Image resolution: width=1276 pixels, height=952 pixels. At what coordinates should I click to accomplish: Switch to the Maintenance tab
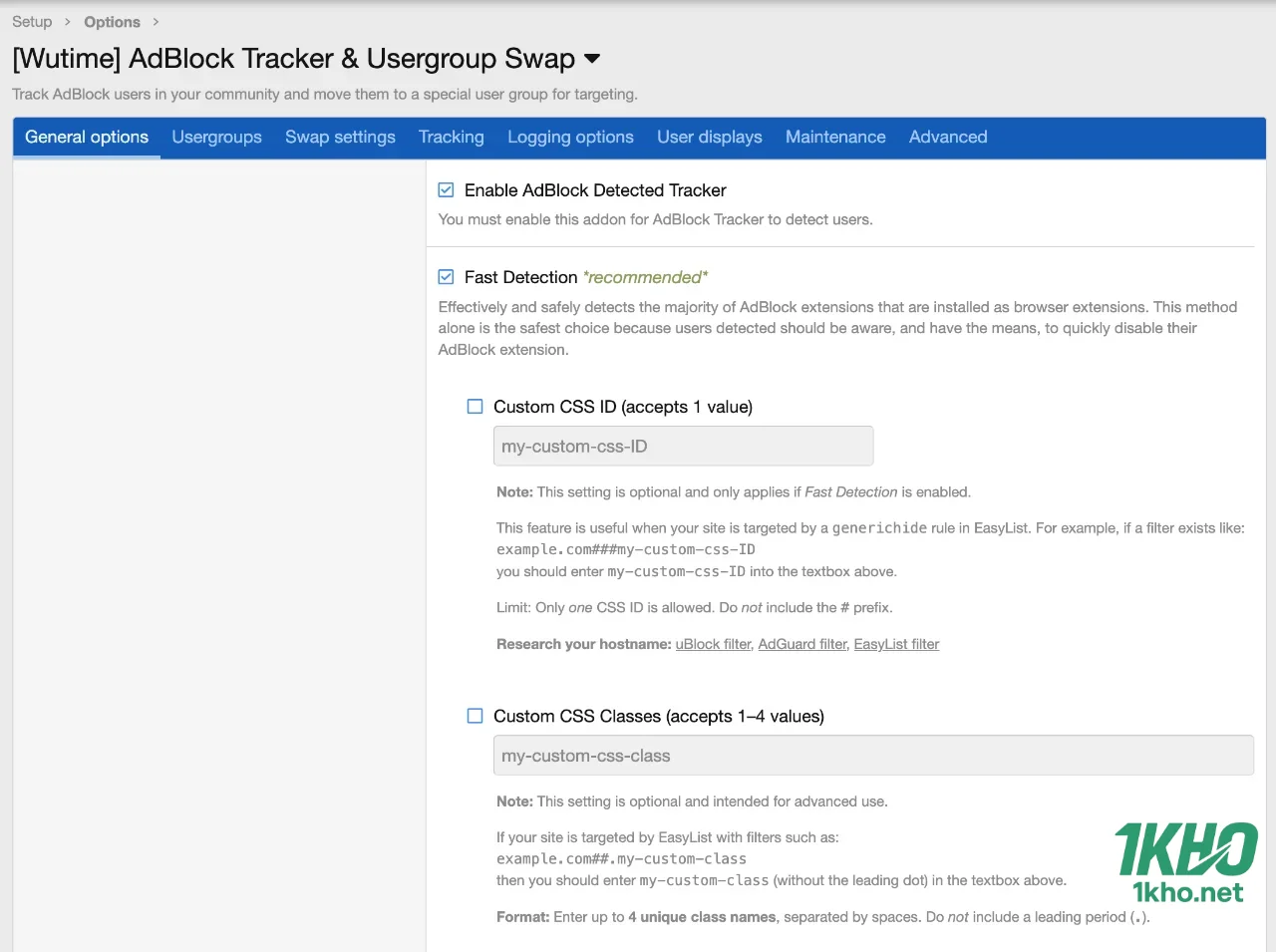835,137
